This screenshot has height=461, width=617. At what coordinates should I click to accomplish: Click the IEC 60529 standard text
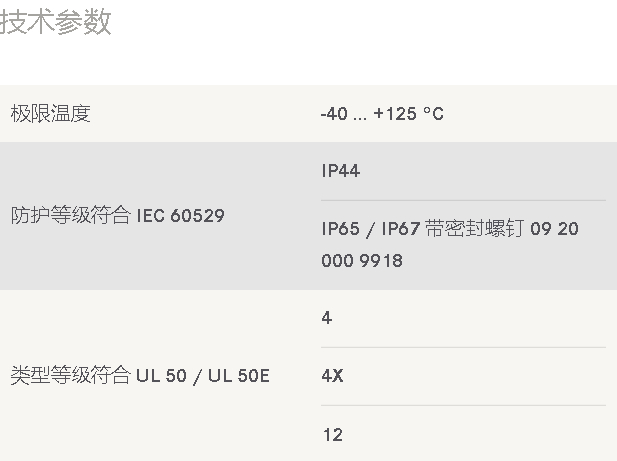pyautogui.click(x=181, y=216)
